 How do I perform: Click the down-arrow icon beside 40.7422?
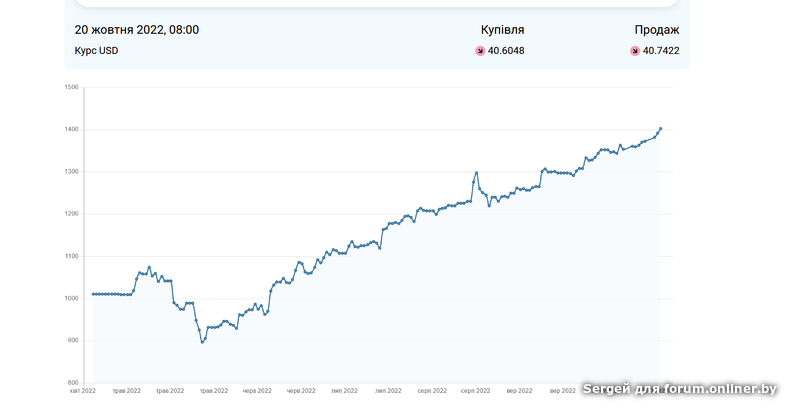point(635,51)
